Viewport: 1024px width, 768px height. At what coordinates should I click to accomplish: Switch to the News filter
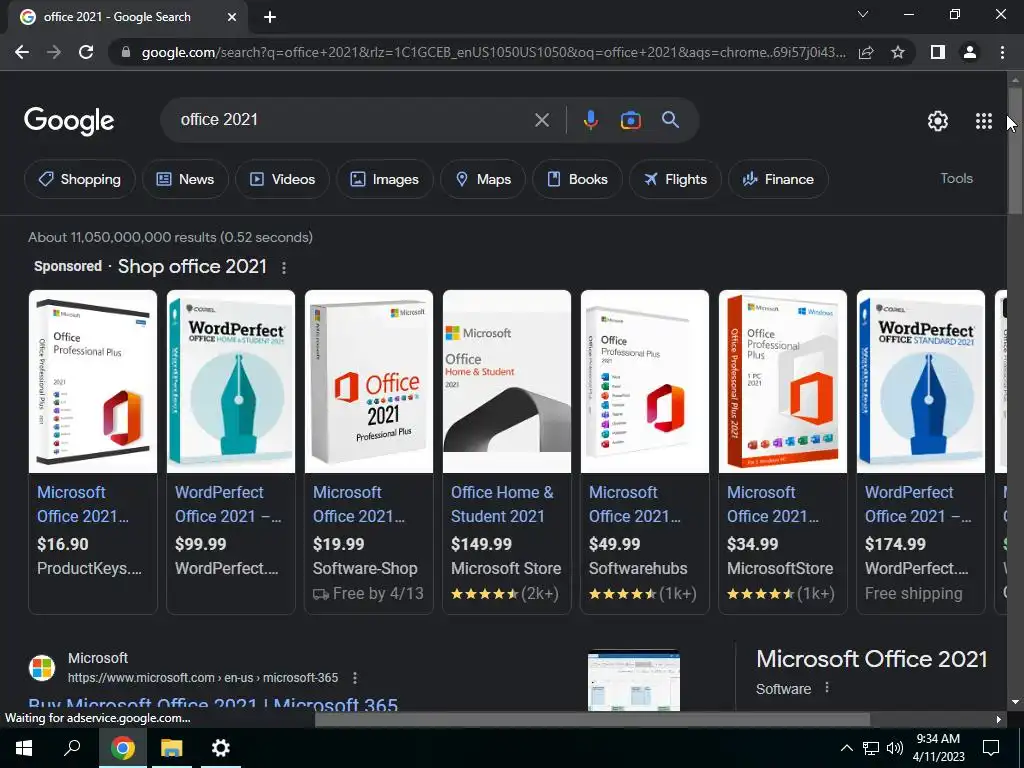click(185, 179)
